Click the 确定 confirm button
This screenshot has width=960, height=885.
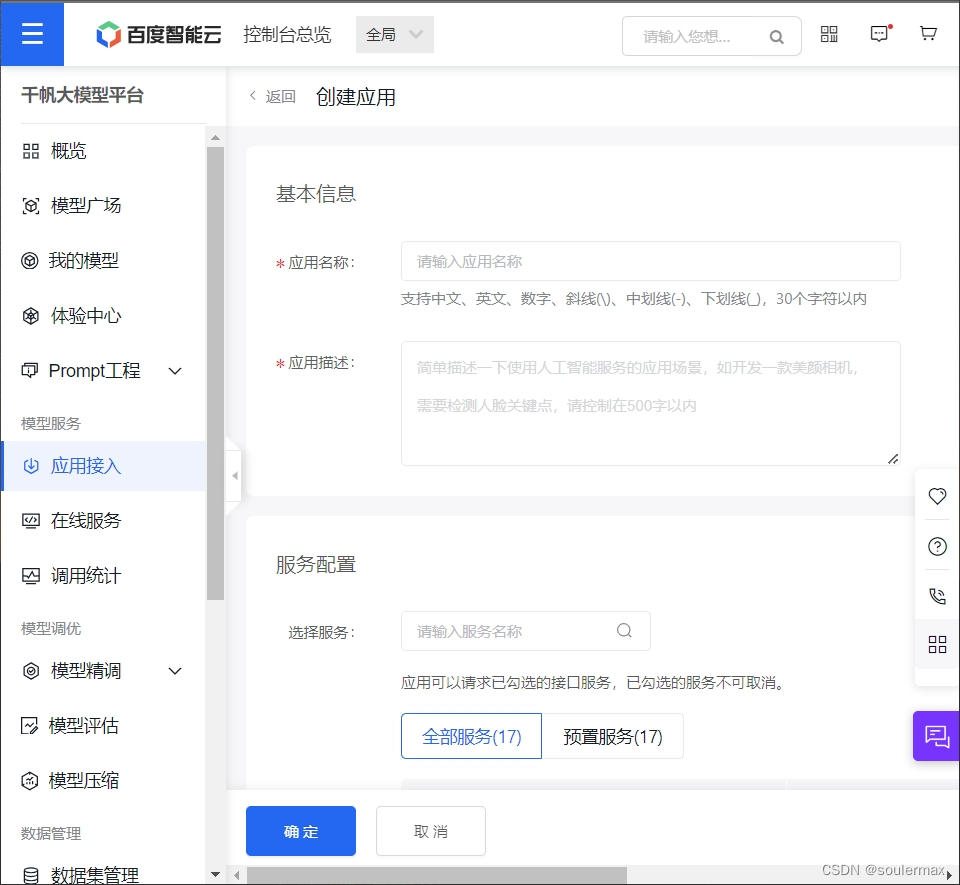tap(301, 831)
